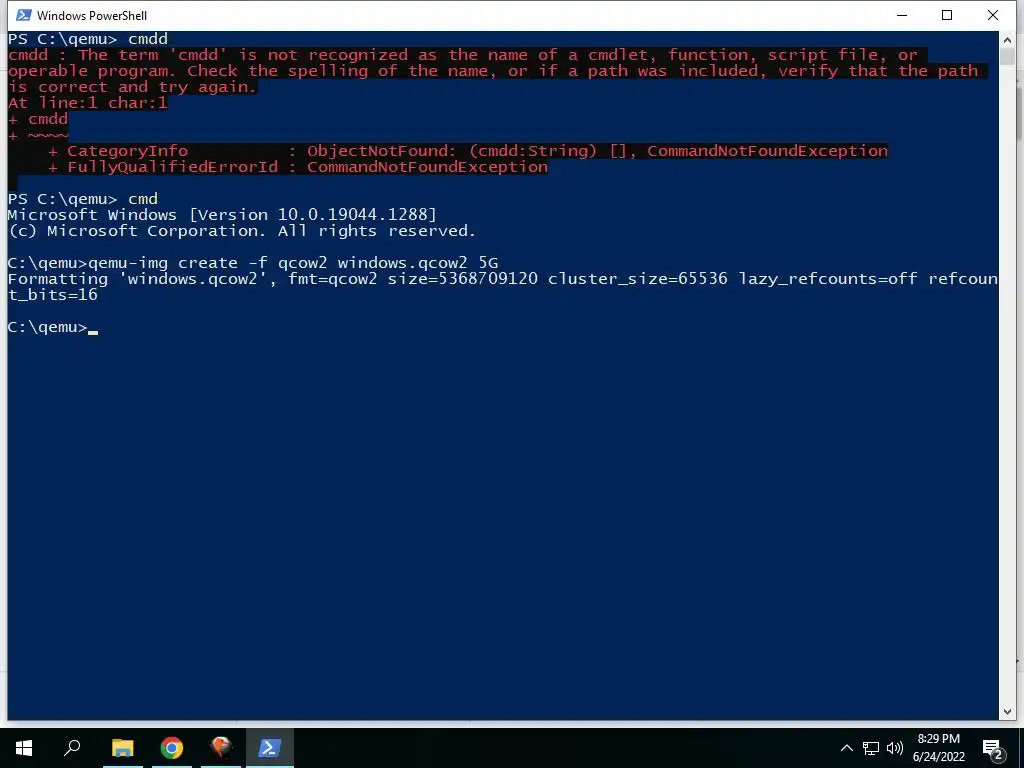The image size is (1024, 768).
Task: Minimize the Windows PowerShell window
Action: pyautogui.click(x=903, y=15)
